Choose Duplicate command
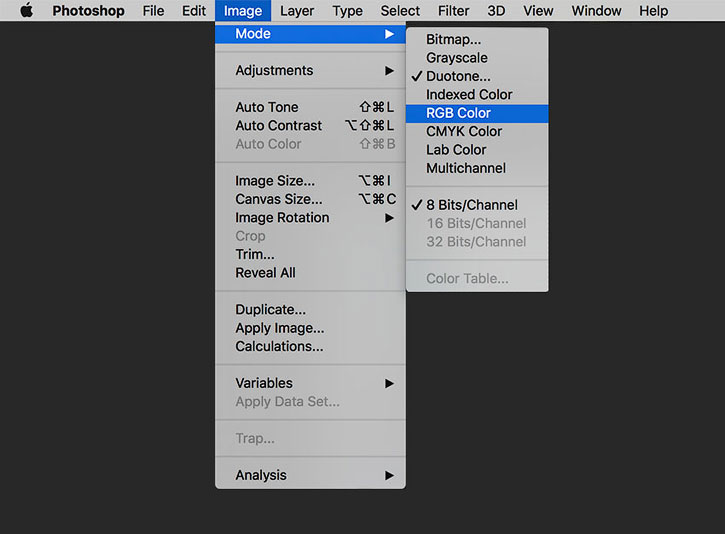The image size is (725, 534). [x=310, y=310]
